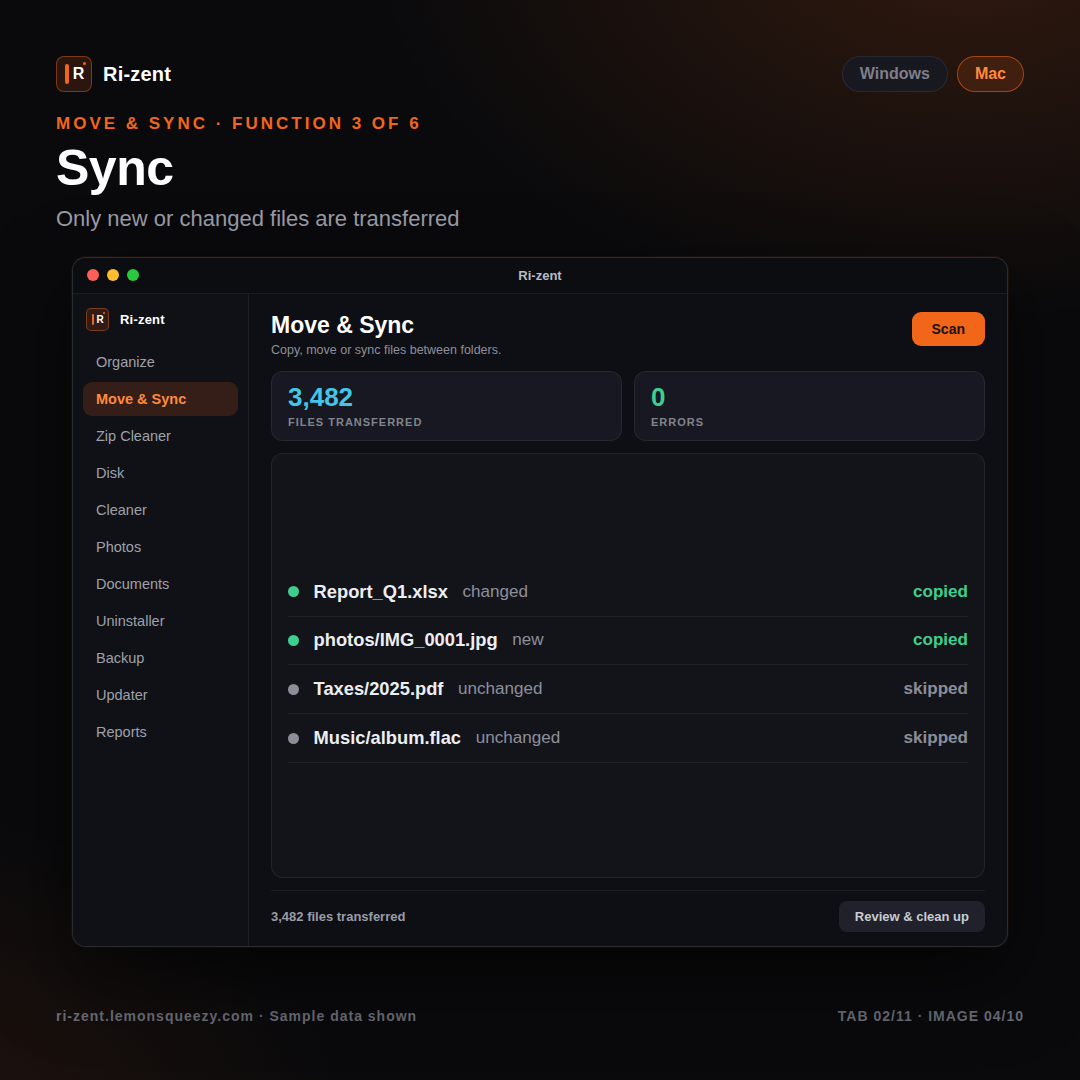Click the Ri-zent window title text
Screen dimensions: 1080x1080
click(540, 276)
